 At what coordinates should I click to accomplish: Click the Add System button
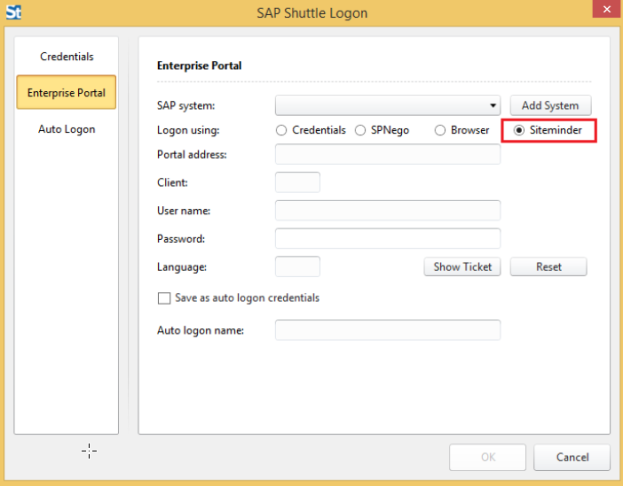(x=550, y=105)
